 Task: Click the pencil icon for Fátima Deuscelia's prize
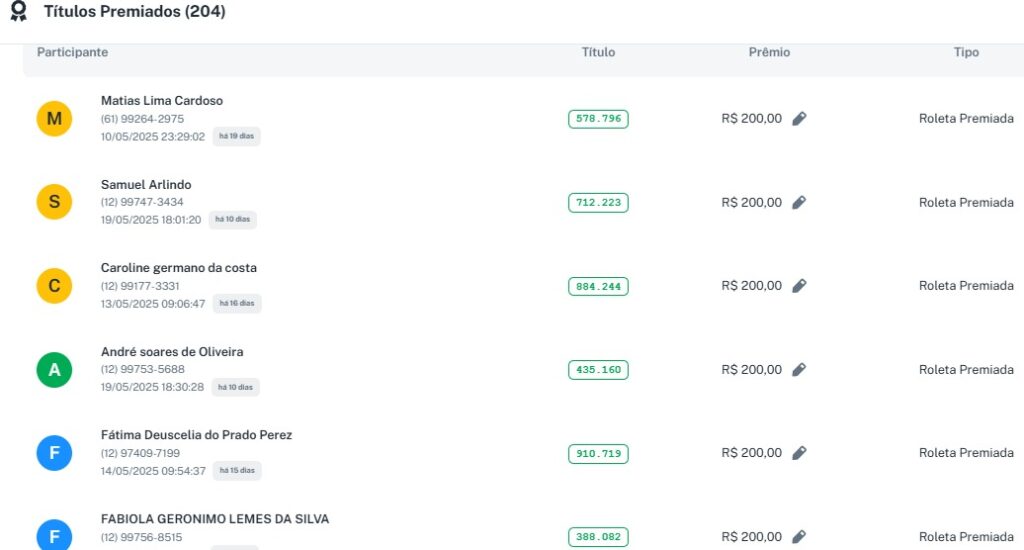coord(799,453)
